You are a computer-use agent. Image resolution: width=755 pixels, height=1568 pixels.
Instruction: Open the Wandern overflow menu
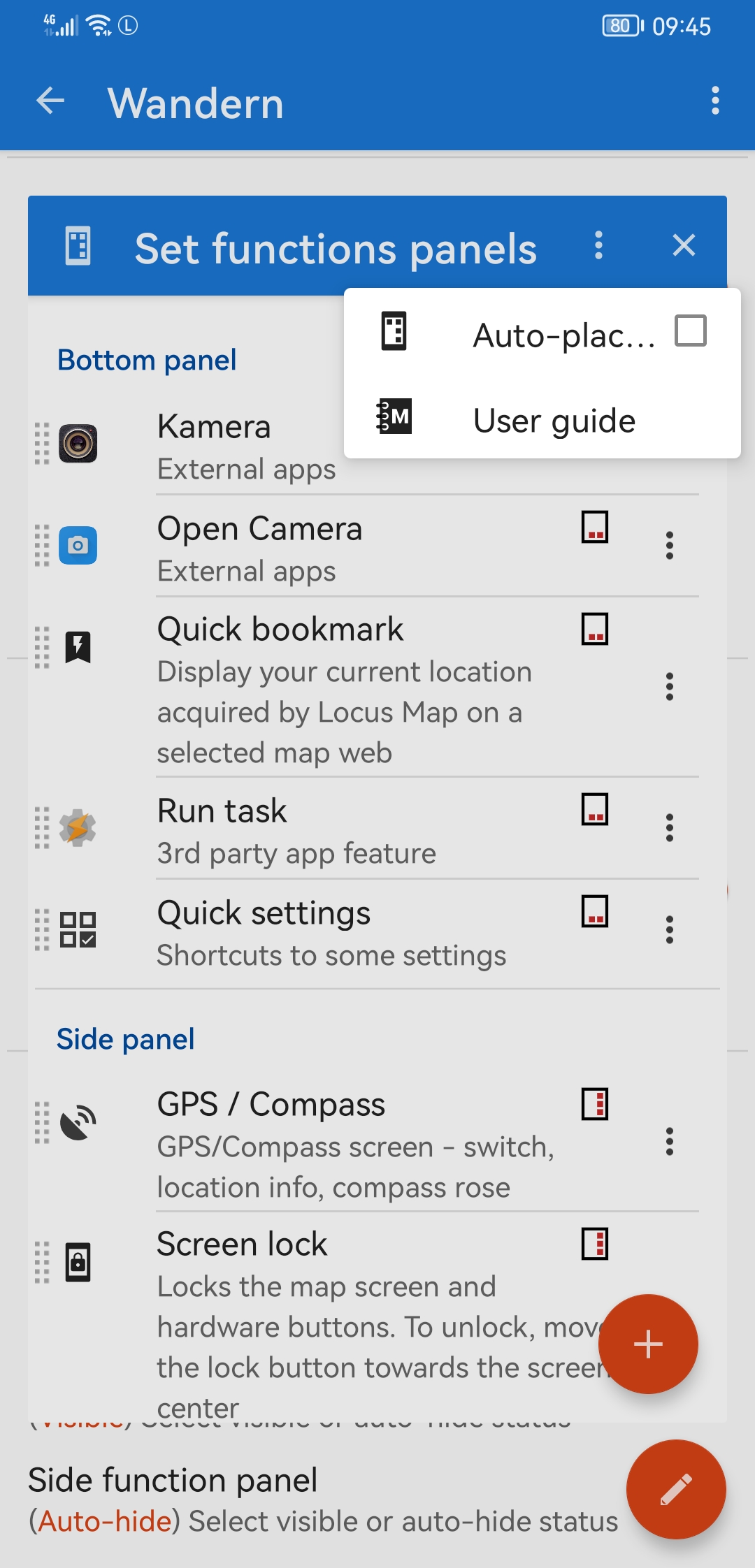(714, 101)
